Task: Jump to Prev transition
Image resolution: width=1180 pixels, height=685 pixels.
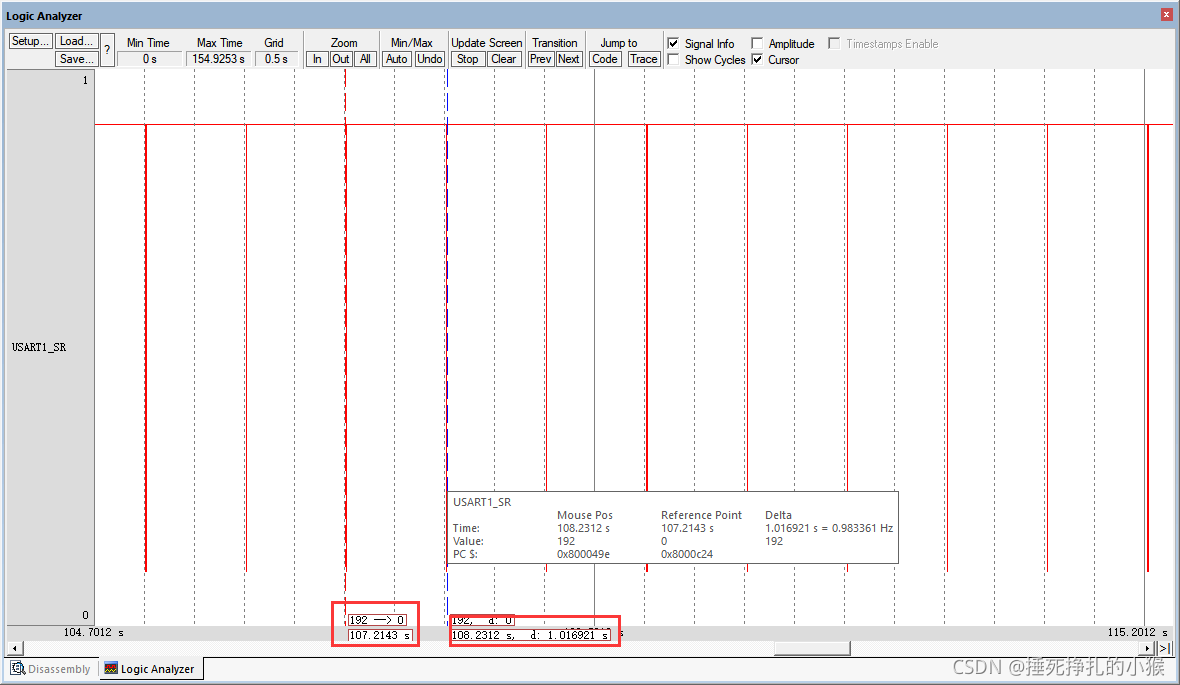Action: [540, 59]
